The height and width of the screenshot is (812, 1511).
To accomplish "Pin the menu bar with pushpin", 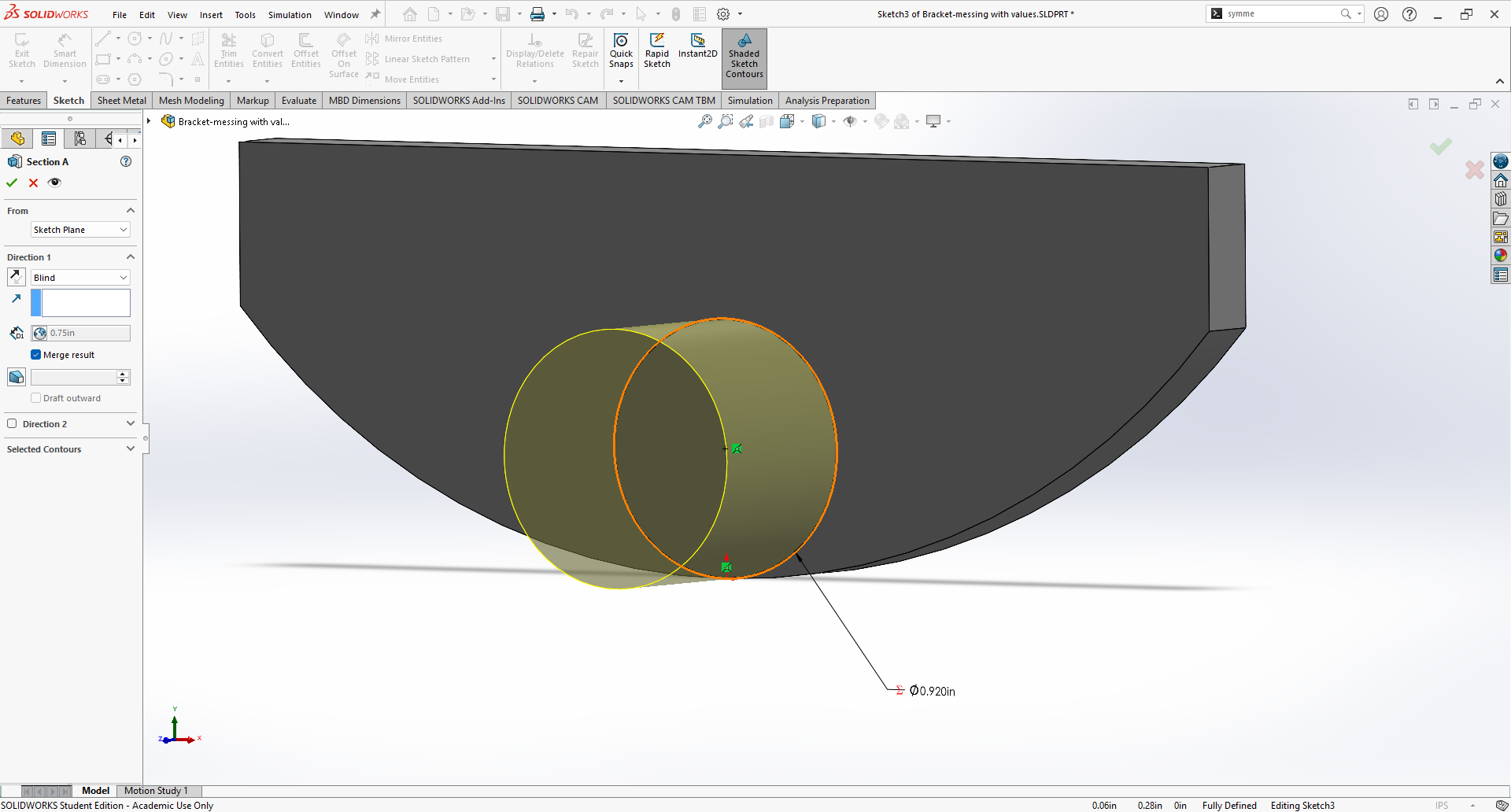I will (375, 14).
